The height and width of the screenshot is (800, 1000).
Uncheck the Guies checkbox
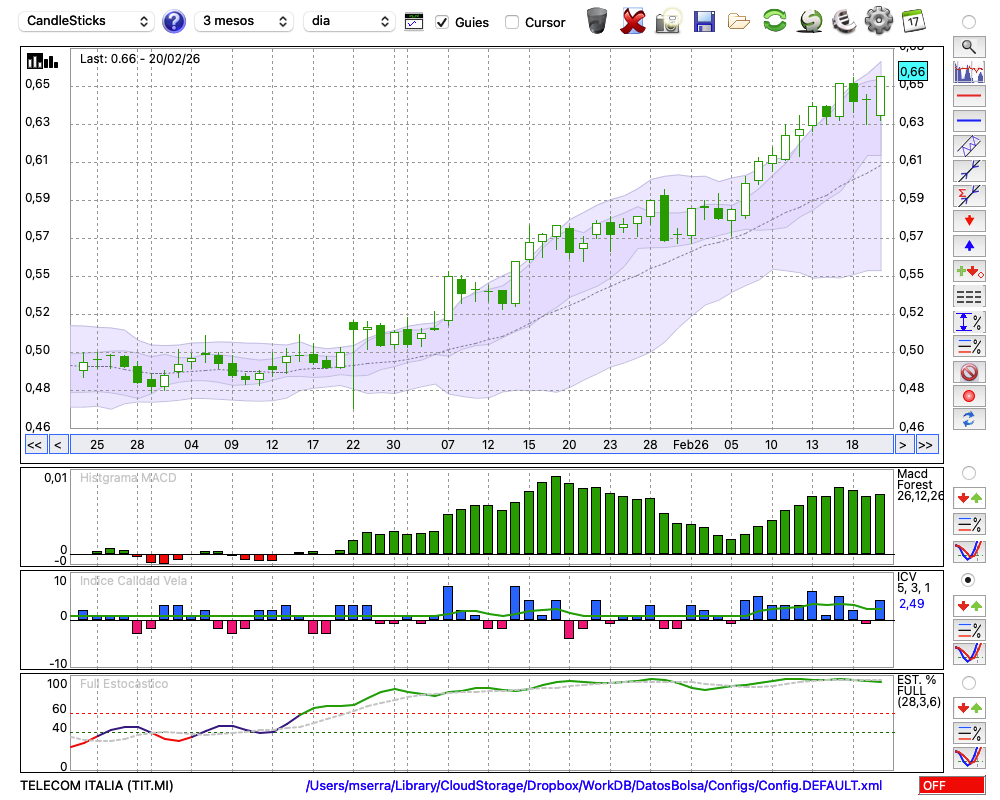442,22
